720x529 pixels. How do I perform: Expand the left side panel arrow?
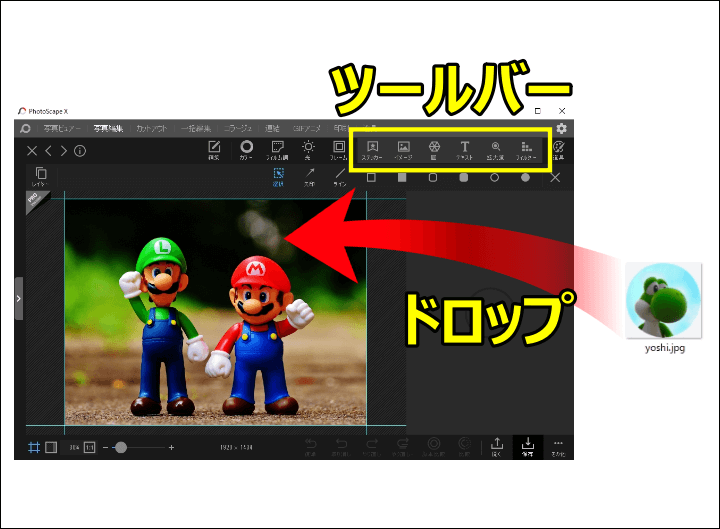(x=19, y=298)
